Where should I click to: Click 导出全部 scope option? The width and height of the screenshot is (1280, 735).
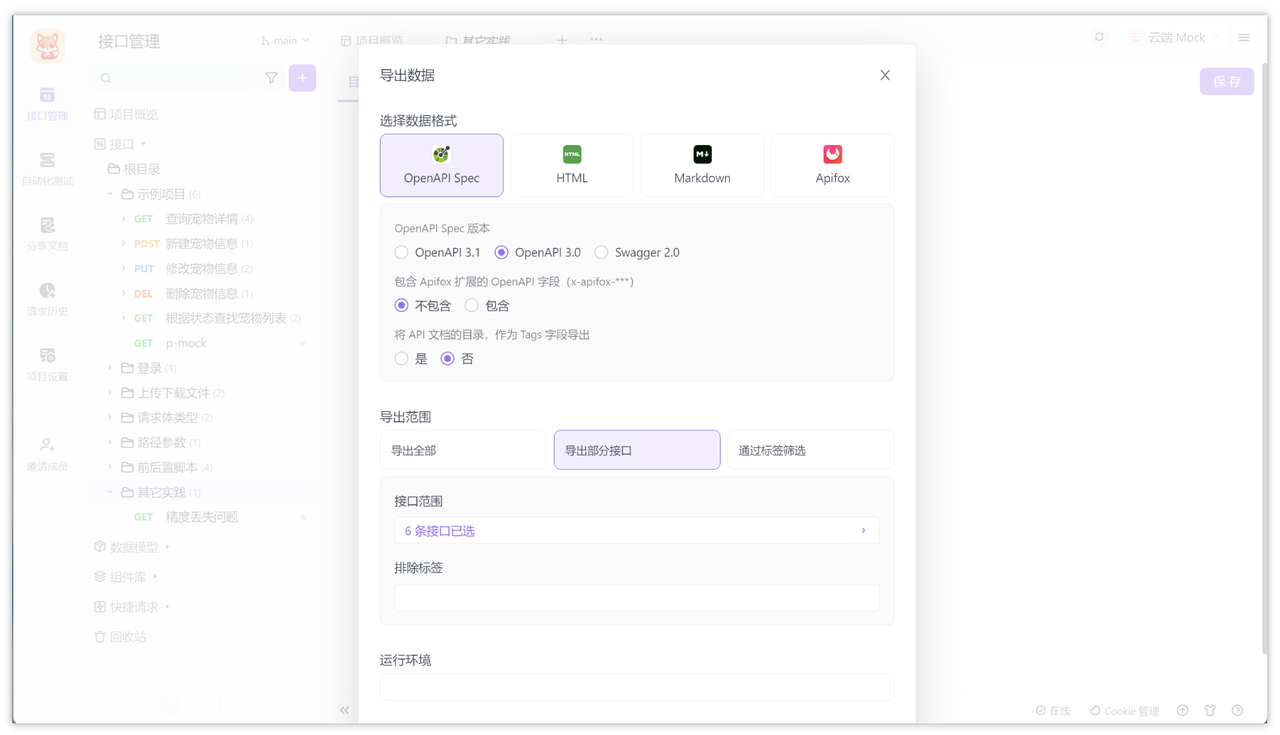463,450
